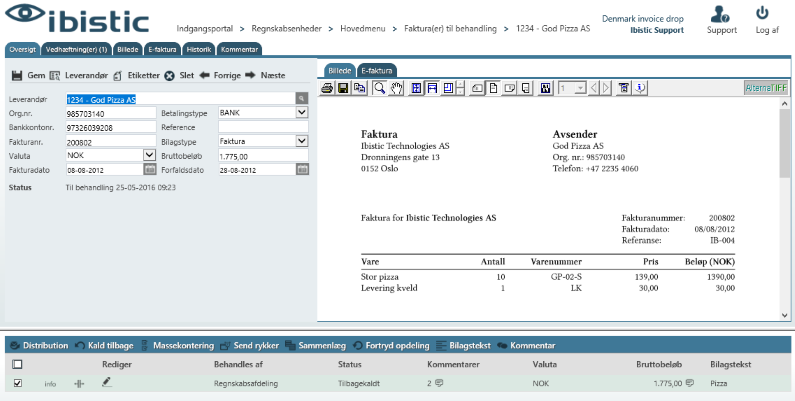Click the print icon in the image viewer toolbar

(x=327, y=88)
